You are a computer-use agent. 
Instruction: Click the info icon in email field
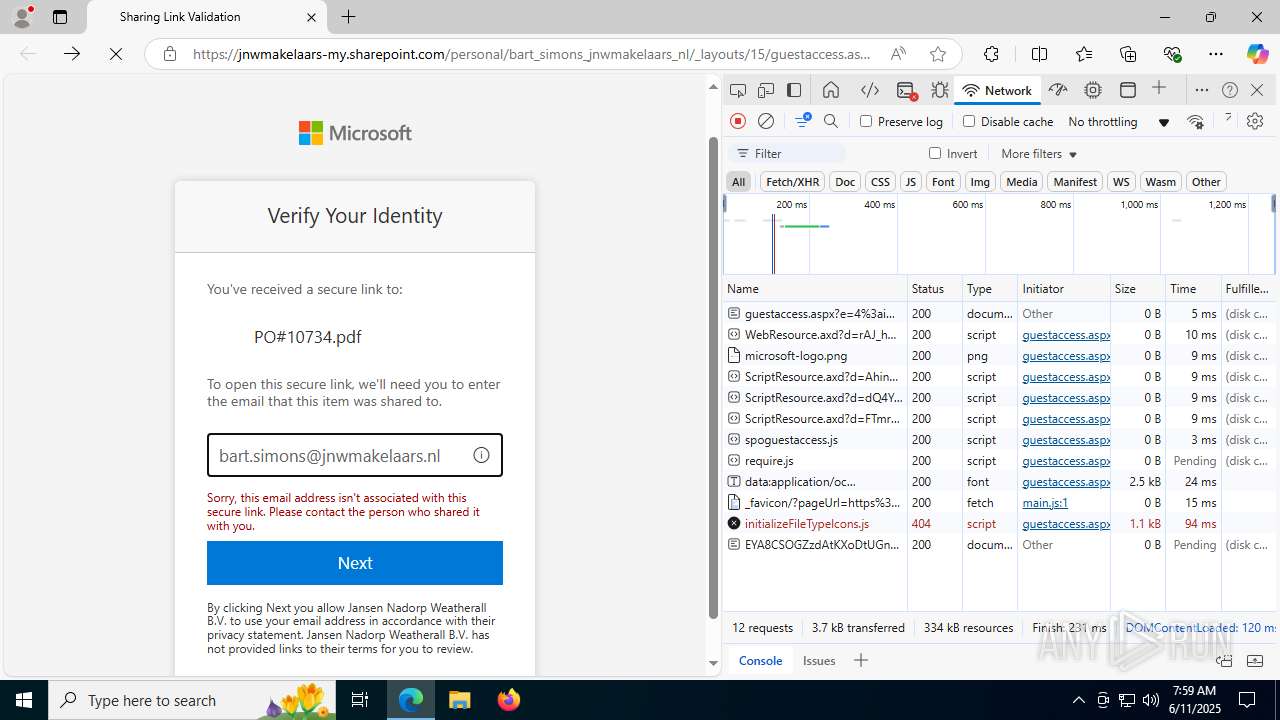tap(481, 455)
